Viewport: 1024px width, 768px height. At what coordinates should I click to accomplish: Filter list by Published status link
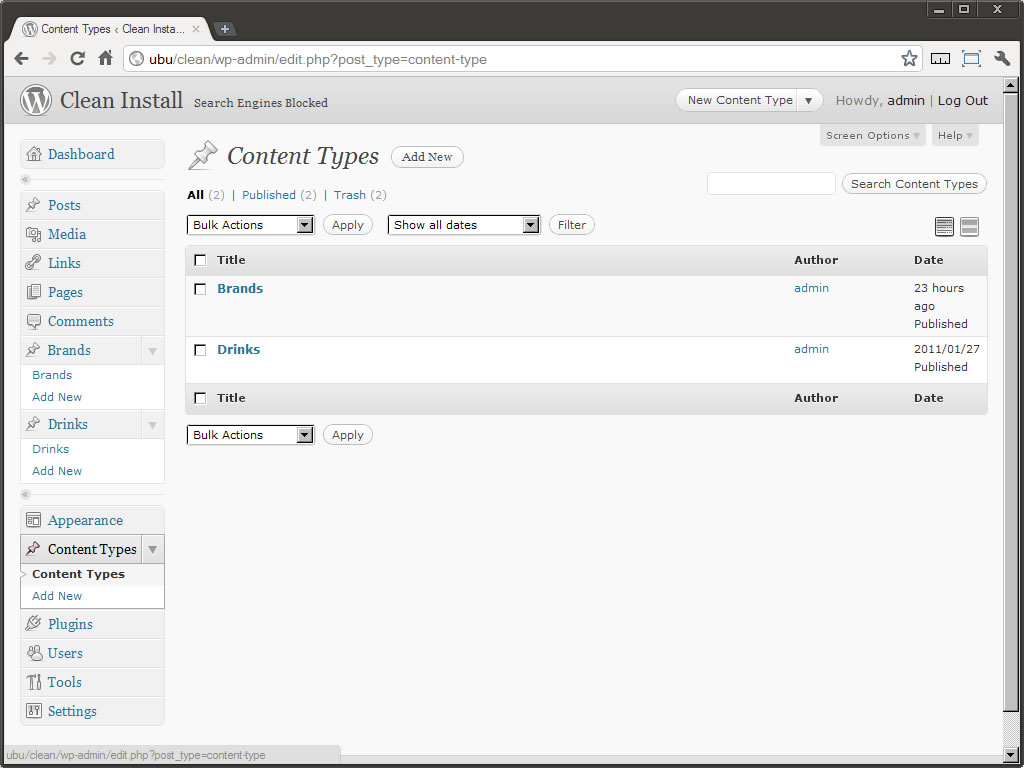pyautogui.click(x=268, y=195)
